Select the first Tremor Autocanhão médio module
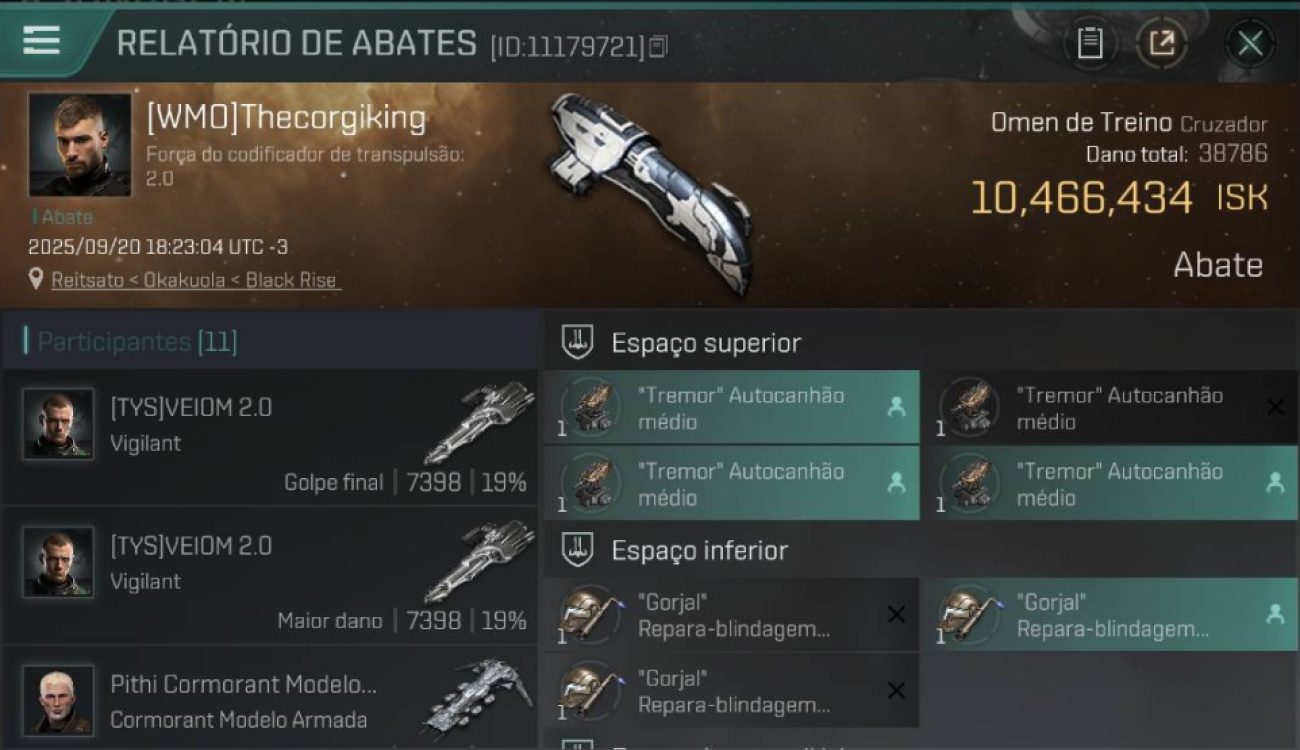The height and width of the screenshot is (750, 1300). [732, 407]
